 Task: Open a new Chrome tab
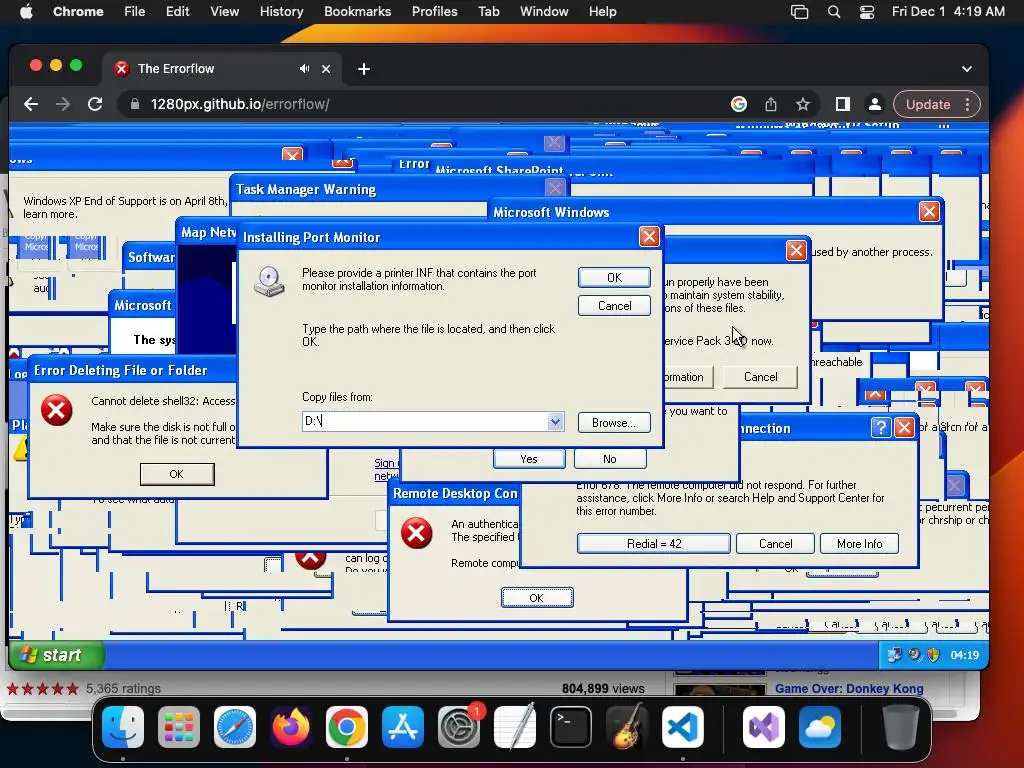coord(364,69)
